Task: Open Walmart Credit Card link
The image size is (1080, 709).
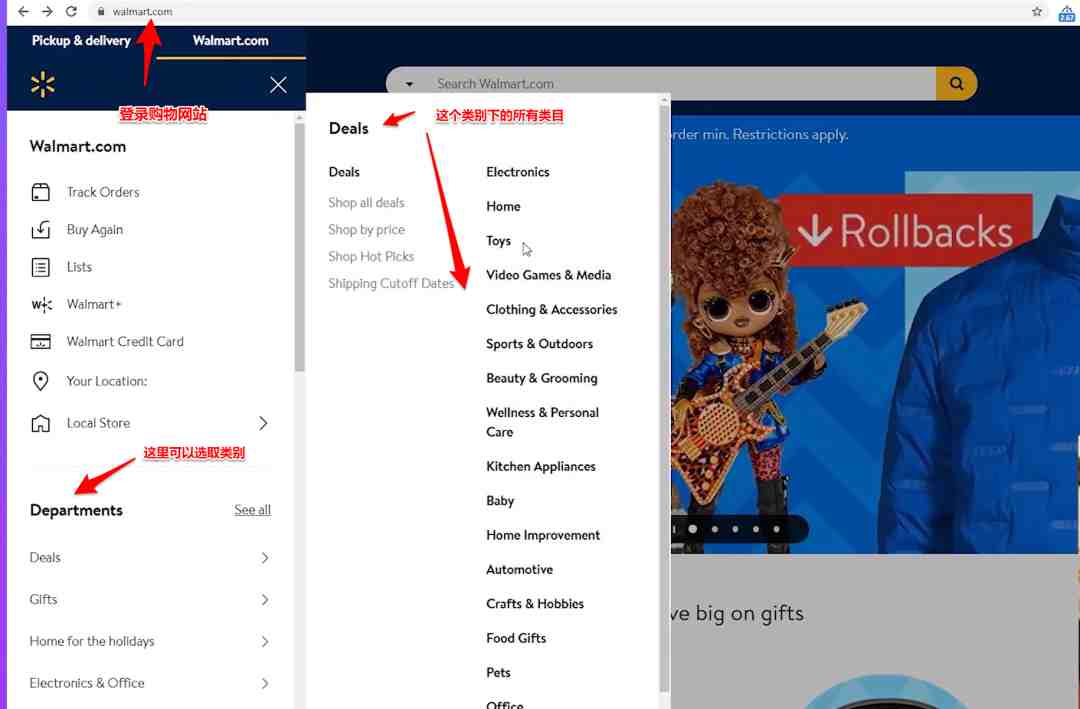Action: pyautogui.click(x=125, y=342)
